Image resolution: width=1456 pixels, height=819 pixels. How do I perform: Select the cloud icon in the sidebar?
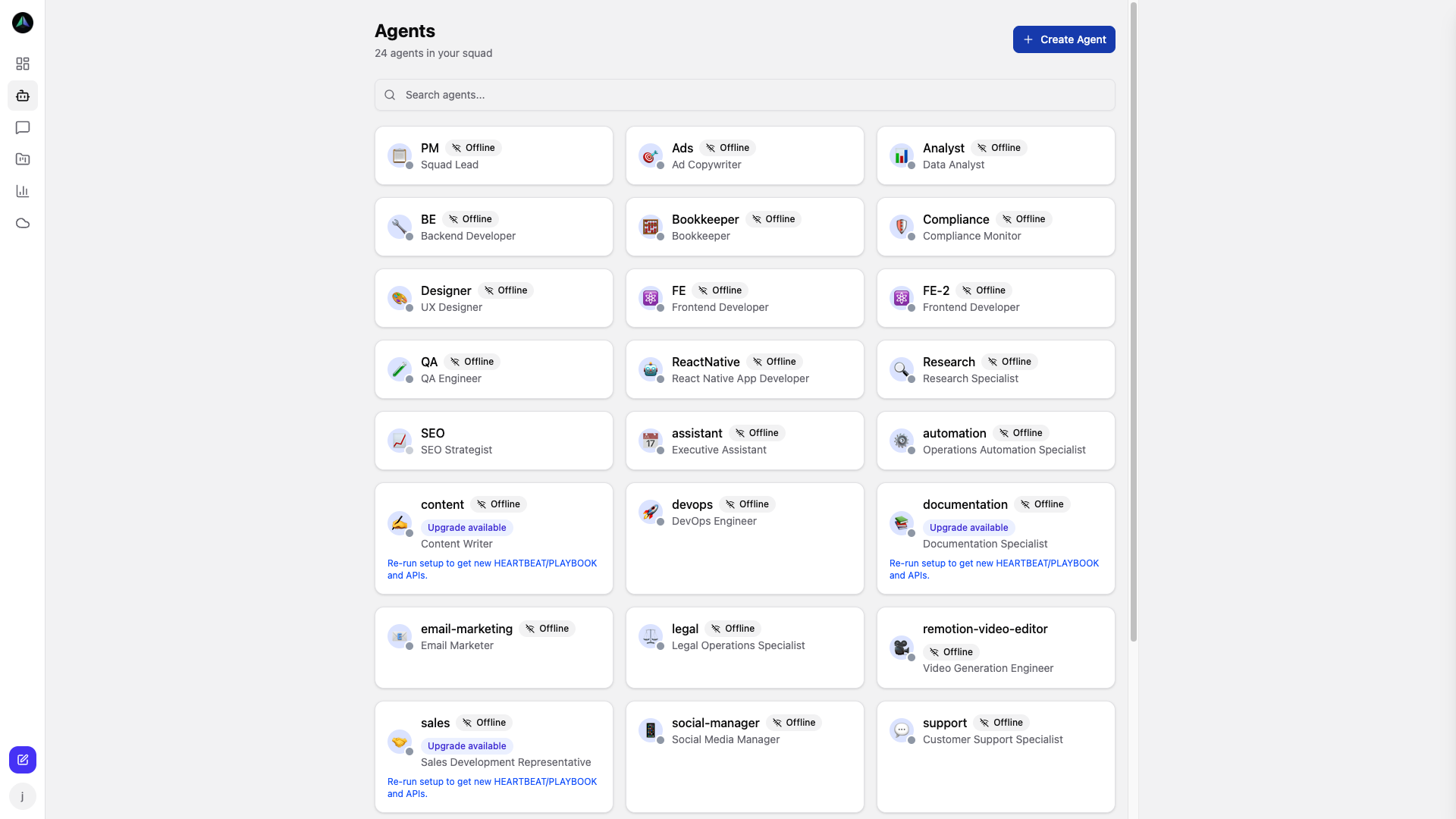(x=22, y=223)
